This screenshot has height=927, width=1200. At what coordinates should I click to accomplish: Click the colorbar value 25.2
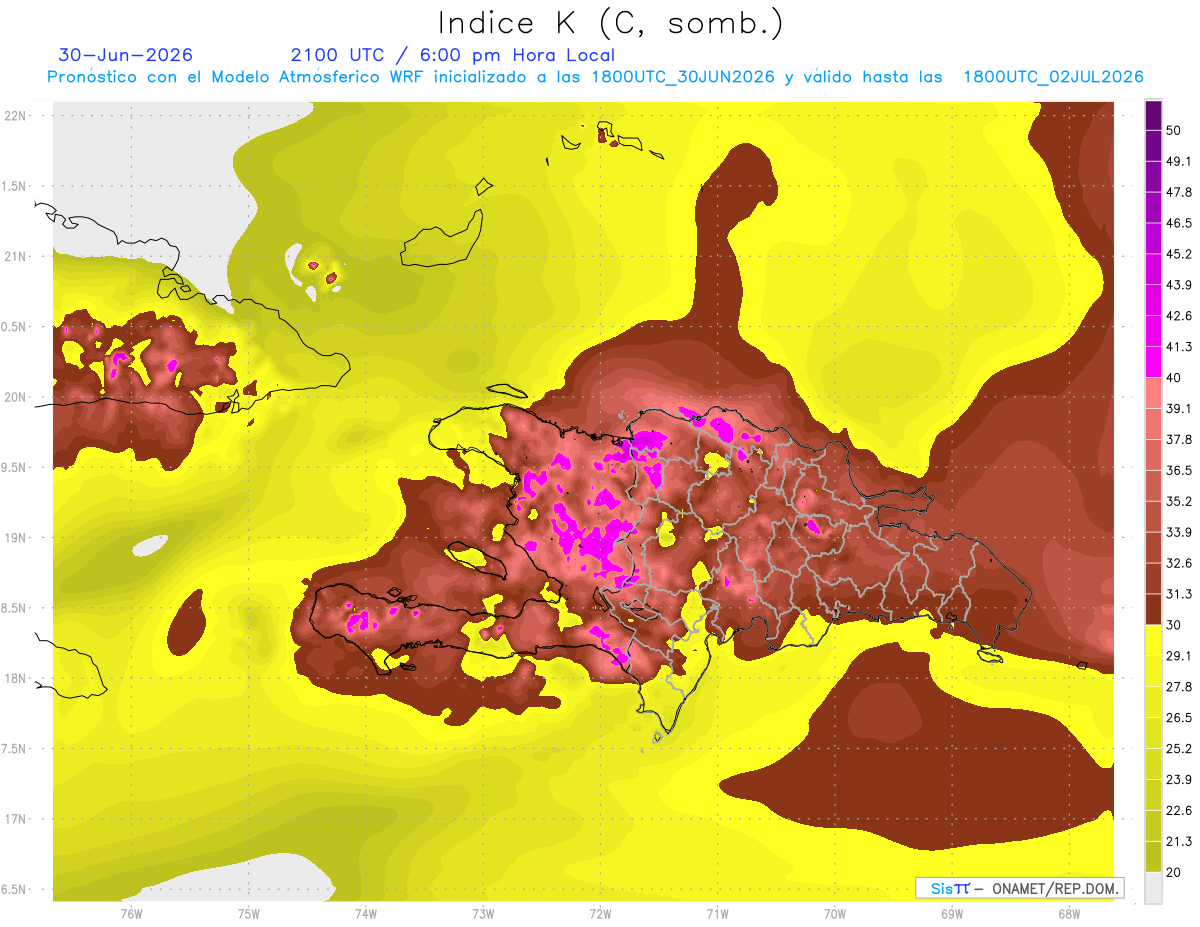pyautogui.click(x=1178, y=748)
